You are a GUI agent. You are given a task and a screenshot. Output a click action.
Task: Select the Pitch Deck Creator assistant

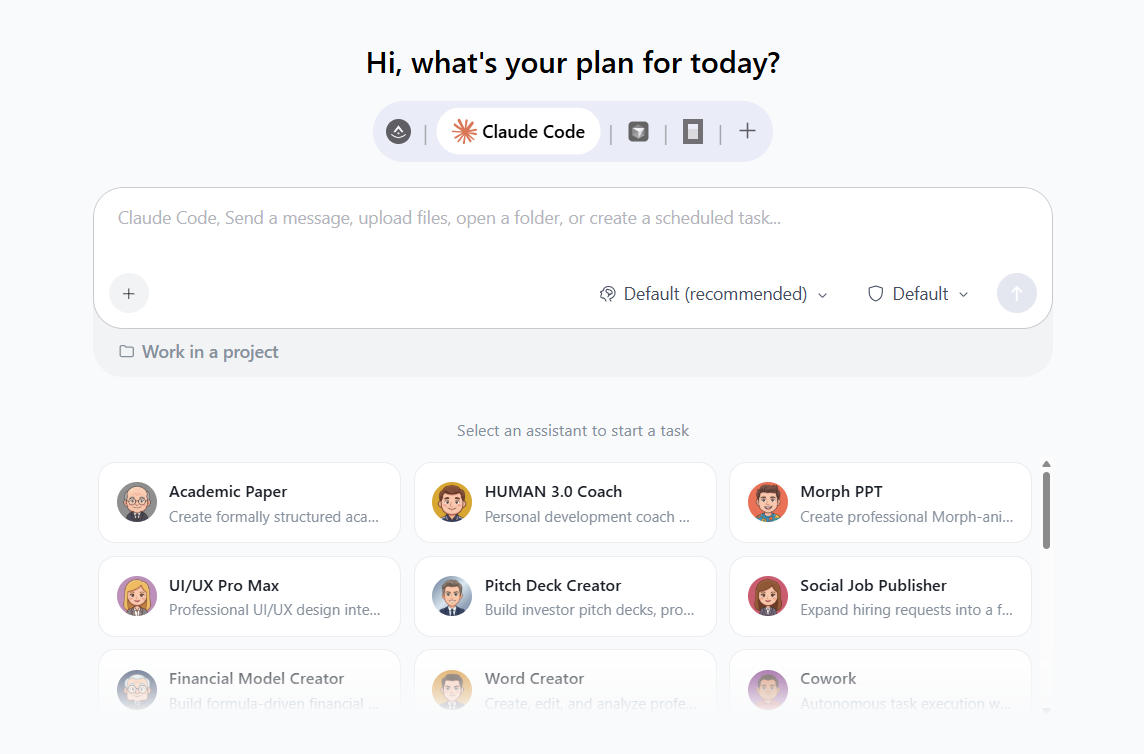point(565,596)
